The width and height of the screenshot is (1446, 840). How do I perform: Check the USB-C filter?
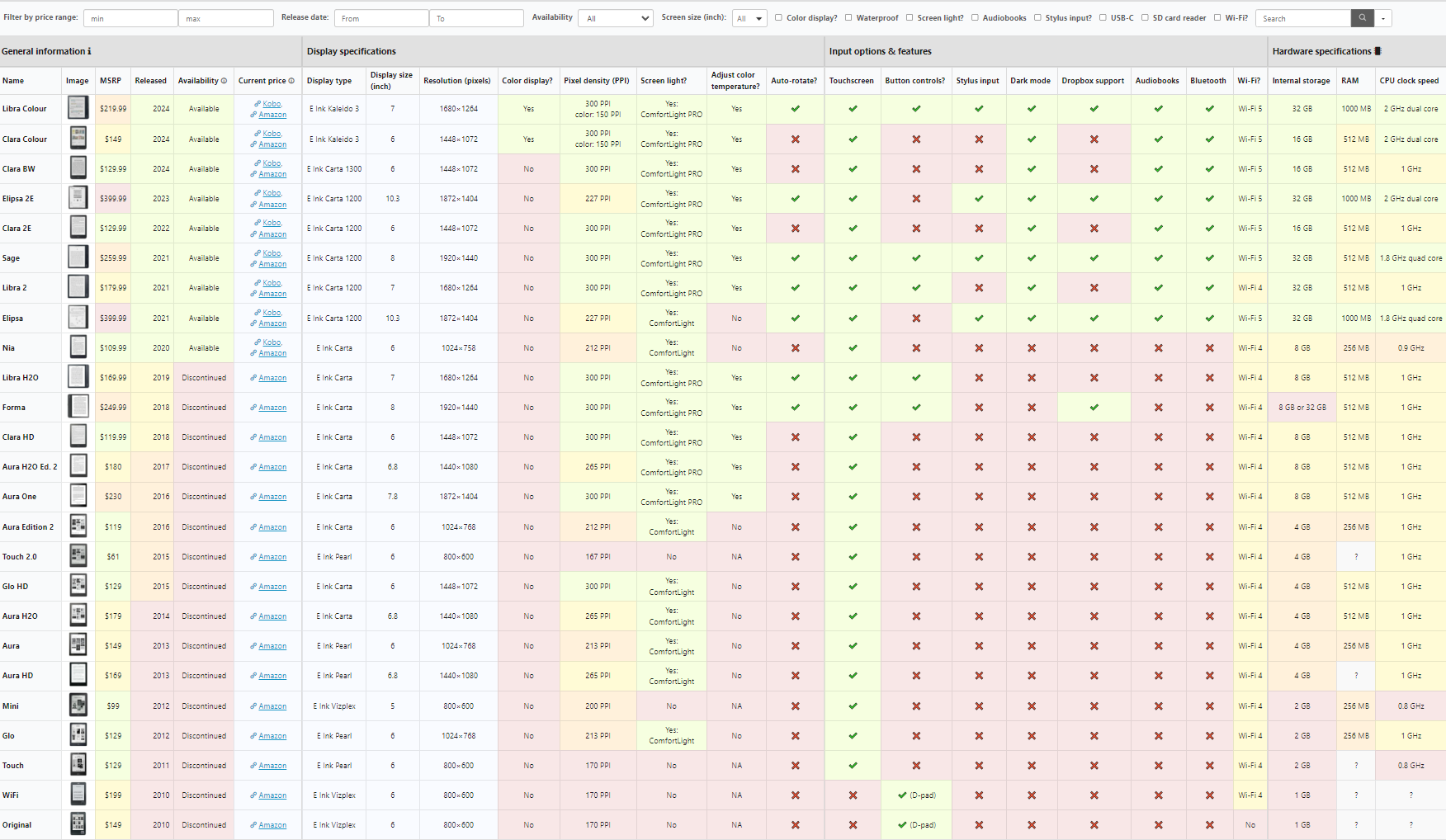click(1103, 17)
